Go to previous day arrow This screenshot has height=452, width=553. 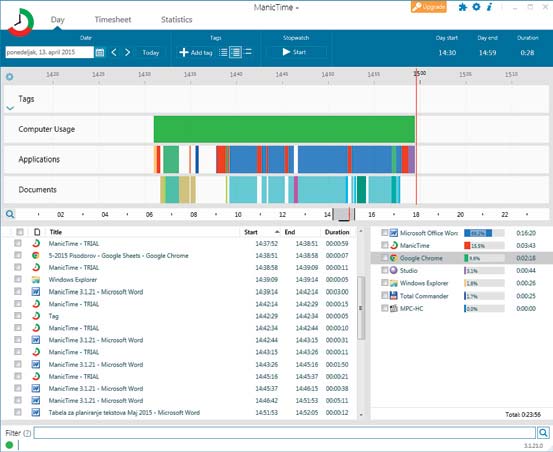(114, 53)
